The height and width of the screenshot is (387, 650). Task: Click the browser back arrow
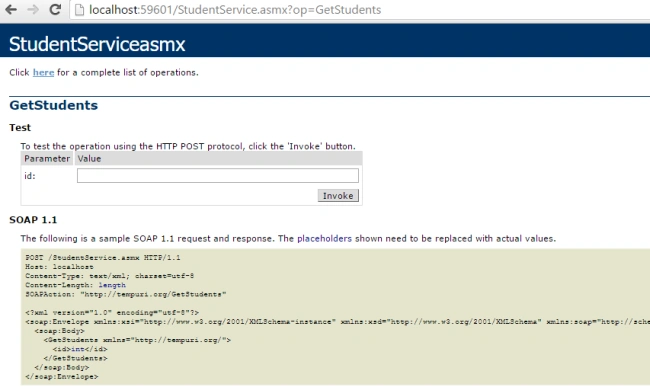(11, 9)
